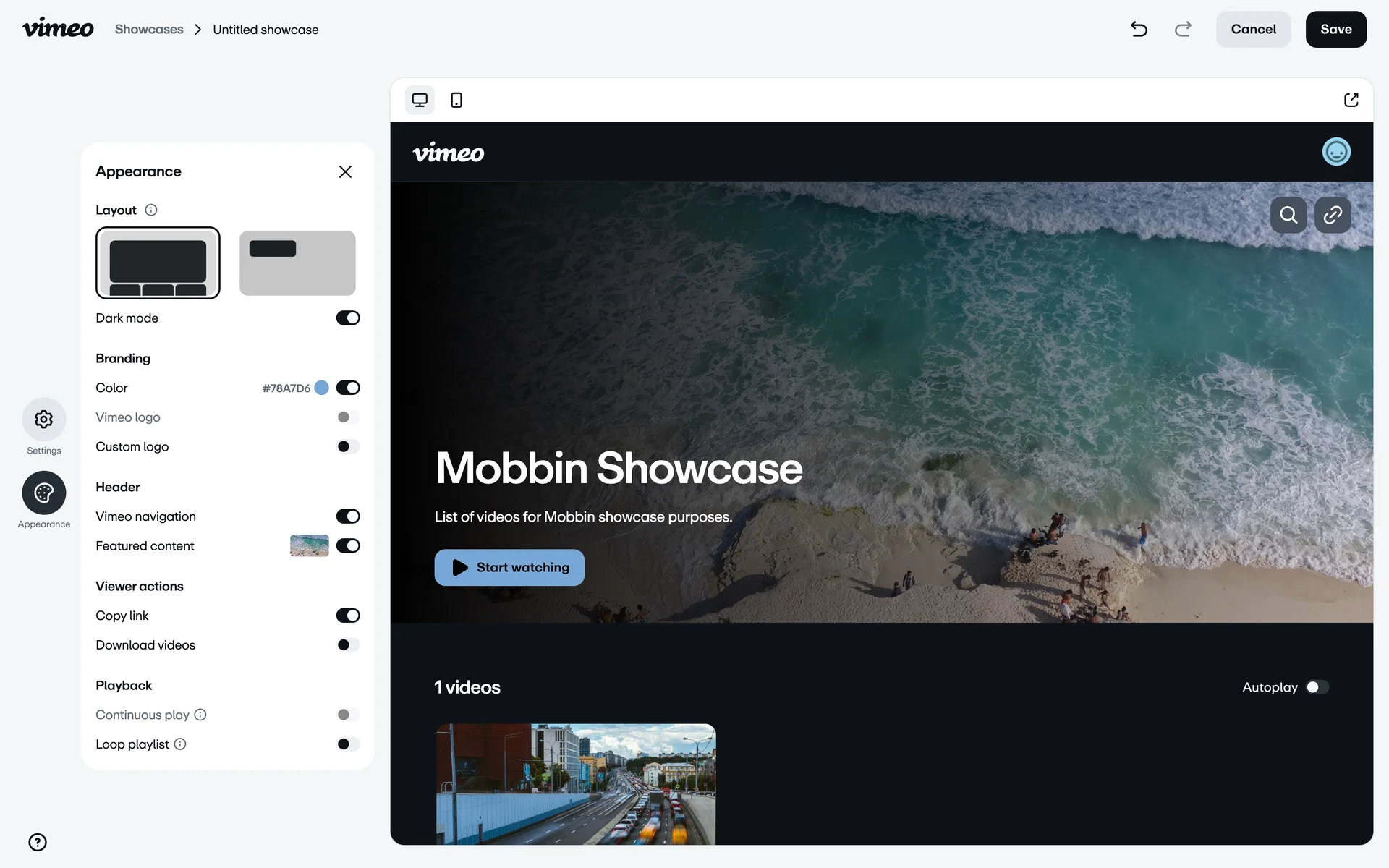The width and height of the screenshot is (1389, 868).
Task: Open the Settings sidebar tab
Action: tap(44, 420)
